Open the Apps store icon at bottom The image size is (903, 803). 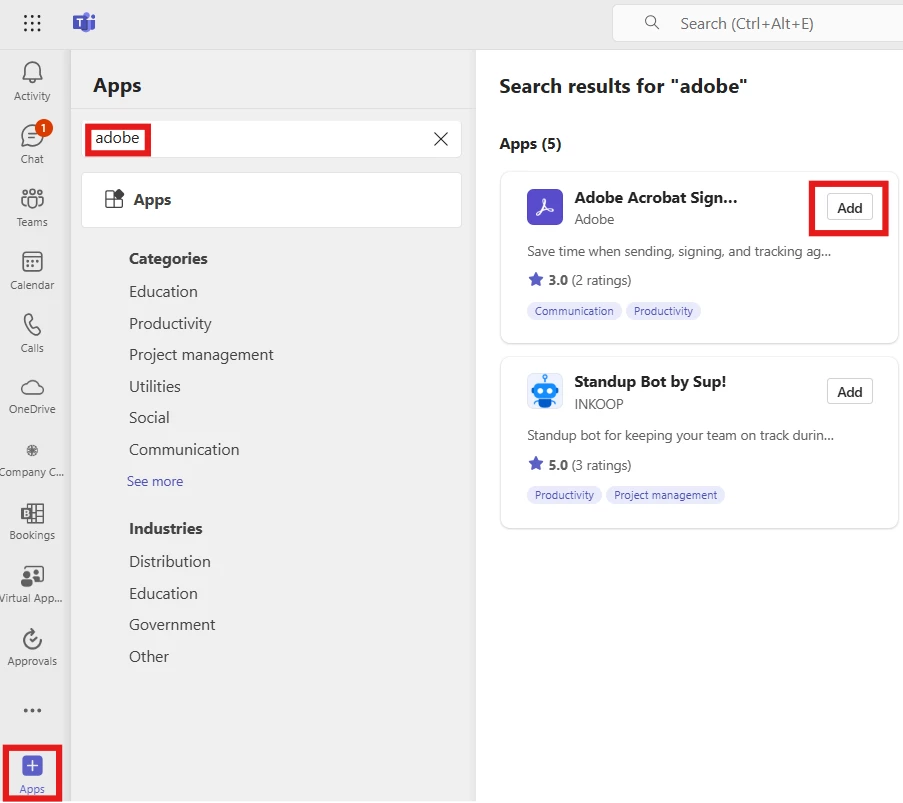click(32, 774)
